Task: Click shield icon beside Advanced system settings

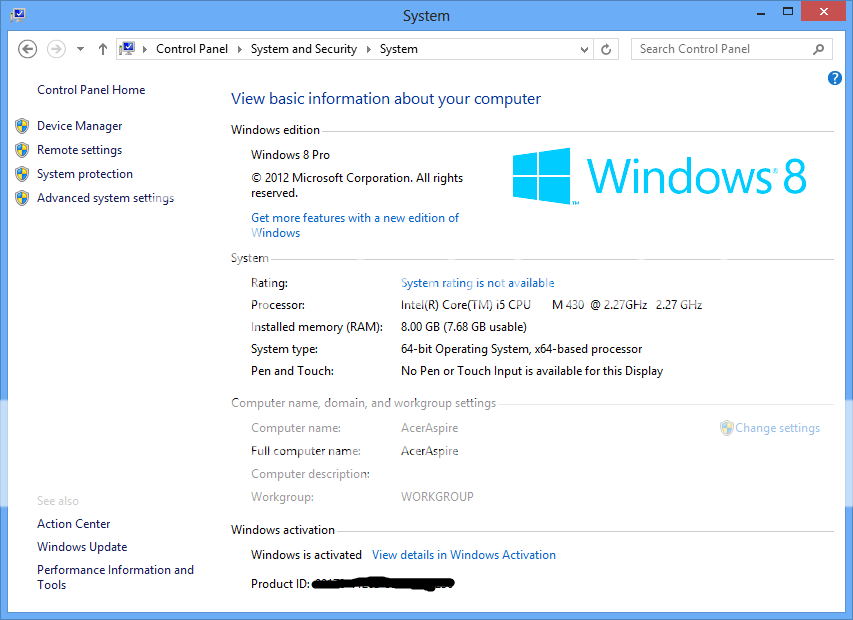Action: [22, 198]
